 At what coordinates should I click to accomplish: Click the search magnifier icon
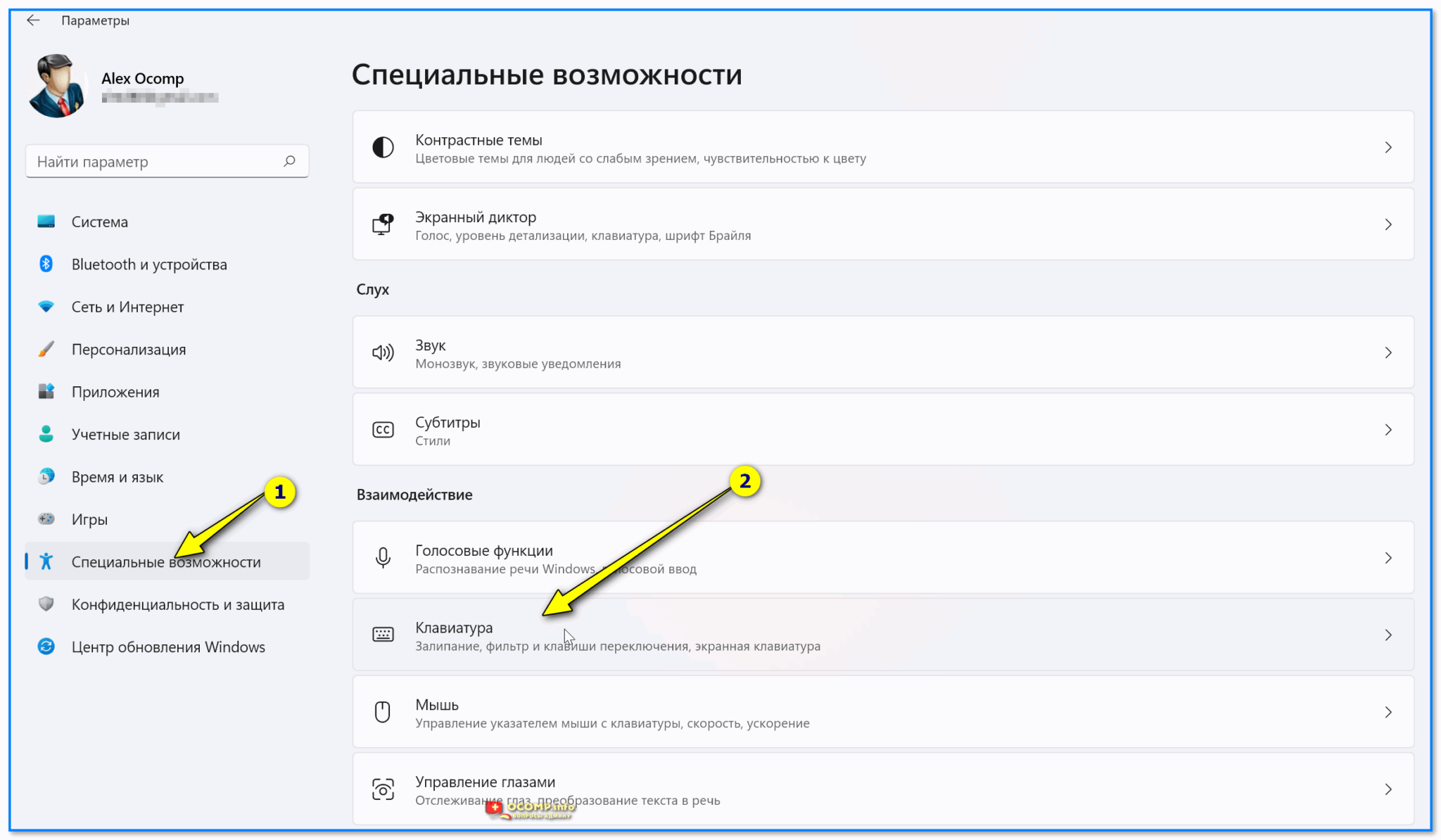pyautogui.click(x=289, y=161)
